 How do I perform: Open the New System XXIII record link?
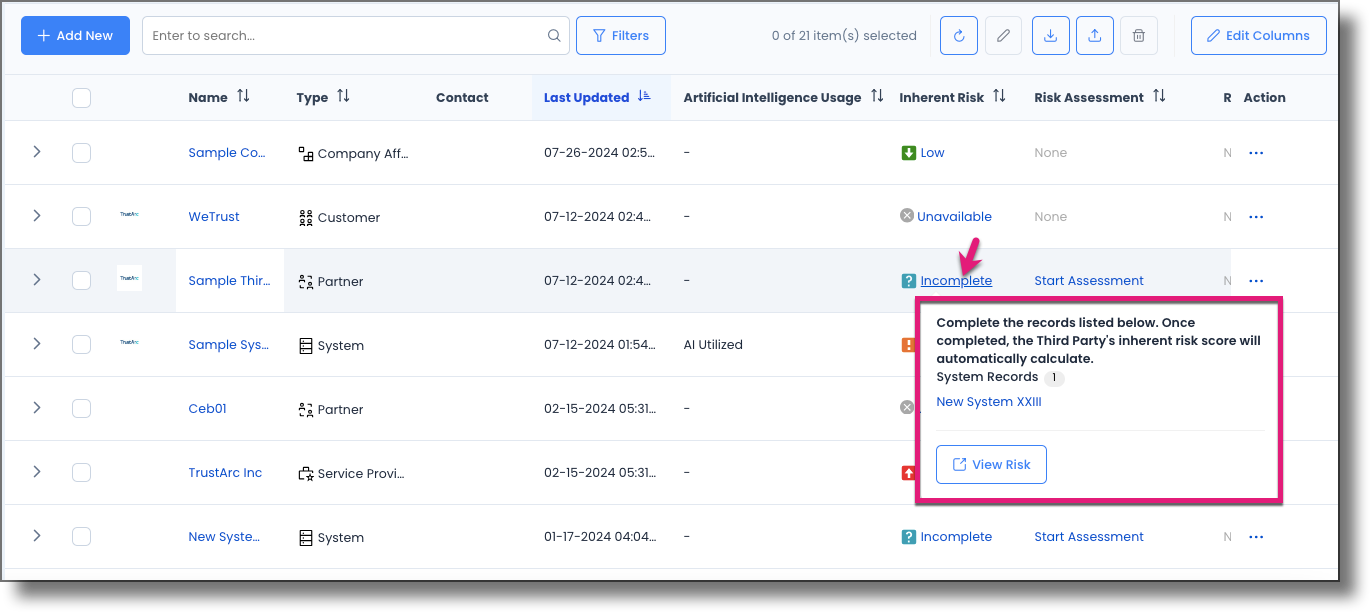pyautogui.click(x=988, y=401)
